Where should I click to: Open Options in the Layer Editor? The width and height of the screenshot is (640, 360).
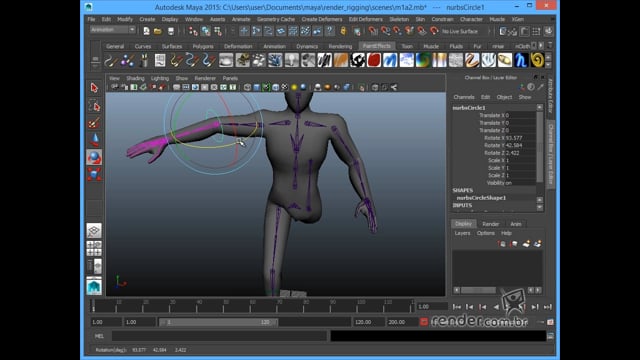(486, 233)
